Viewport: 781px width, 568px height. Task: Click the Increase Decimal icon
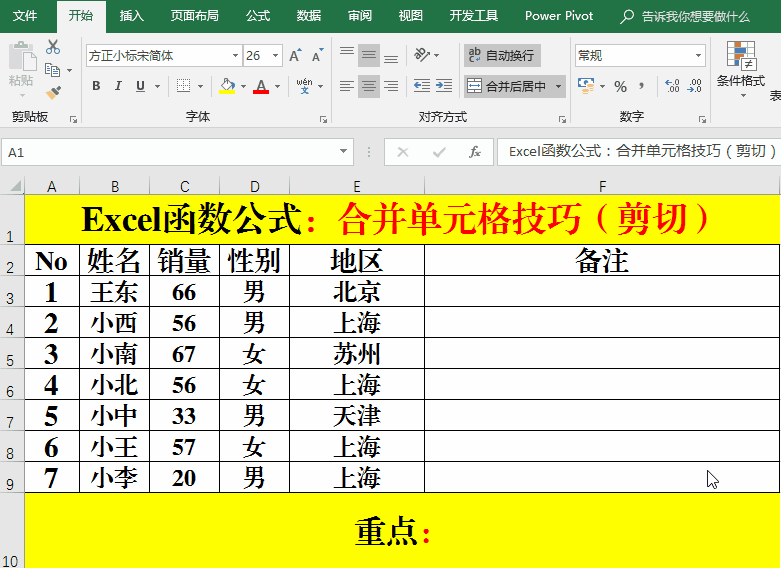[x=672, y=87]
